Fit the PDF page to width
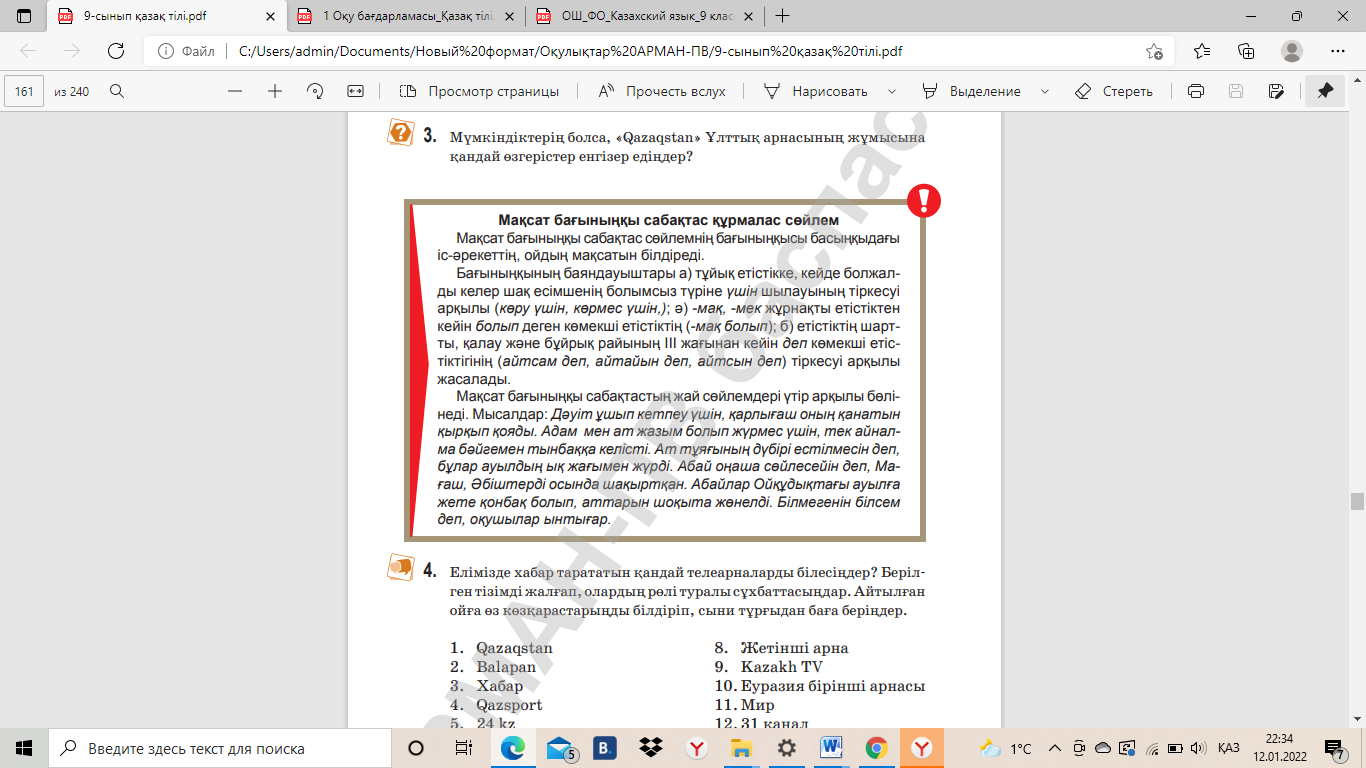 coord(355,91)
